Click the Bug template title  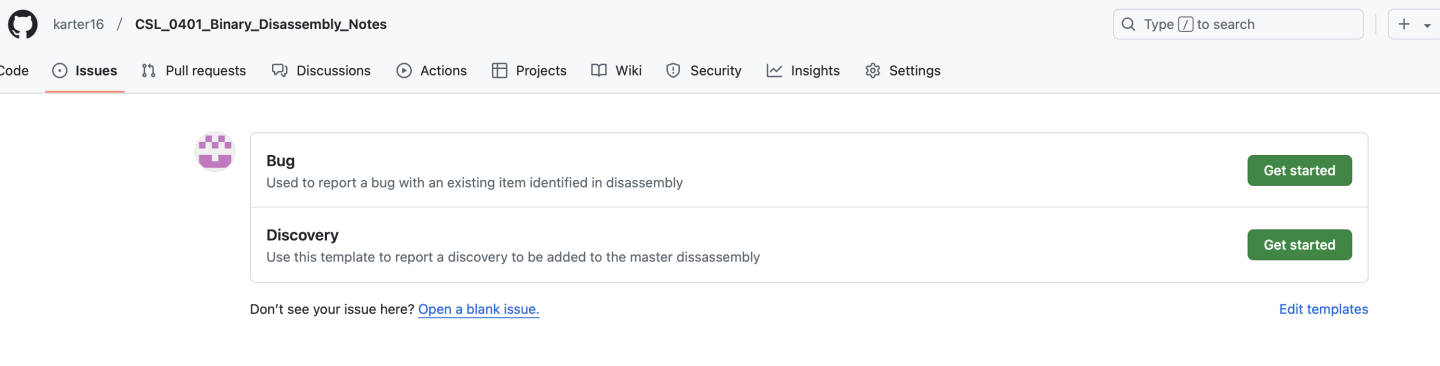point(280,161)
